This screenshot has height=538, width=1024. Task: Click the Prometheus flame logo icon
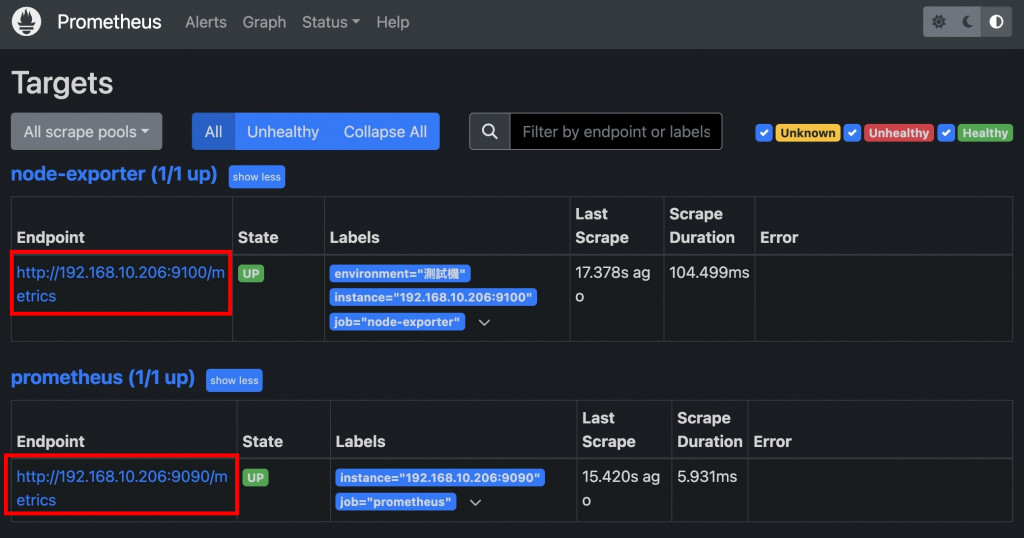click(x=27, y=22)
